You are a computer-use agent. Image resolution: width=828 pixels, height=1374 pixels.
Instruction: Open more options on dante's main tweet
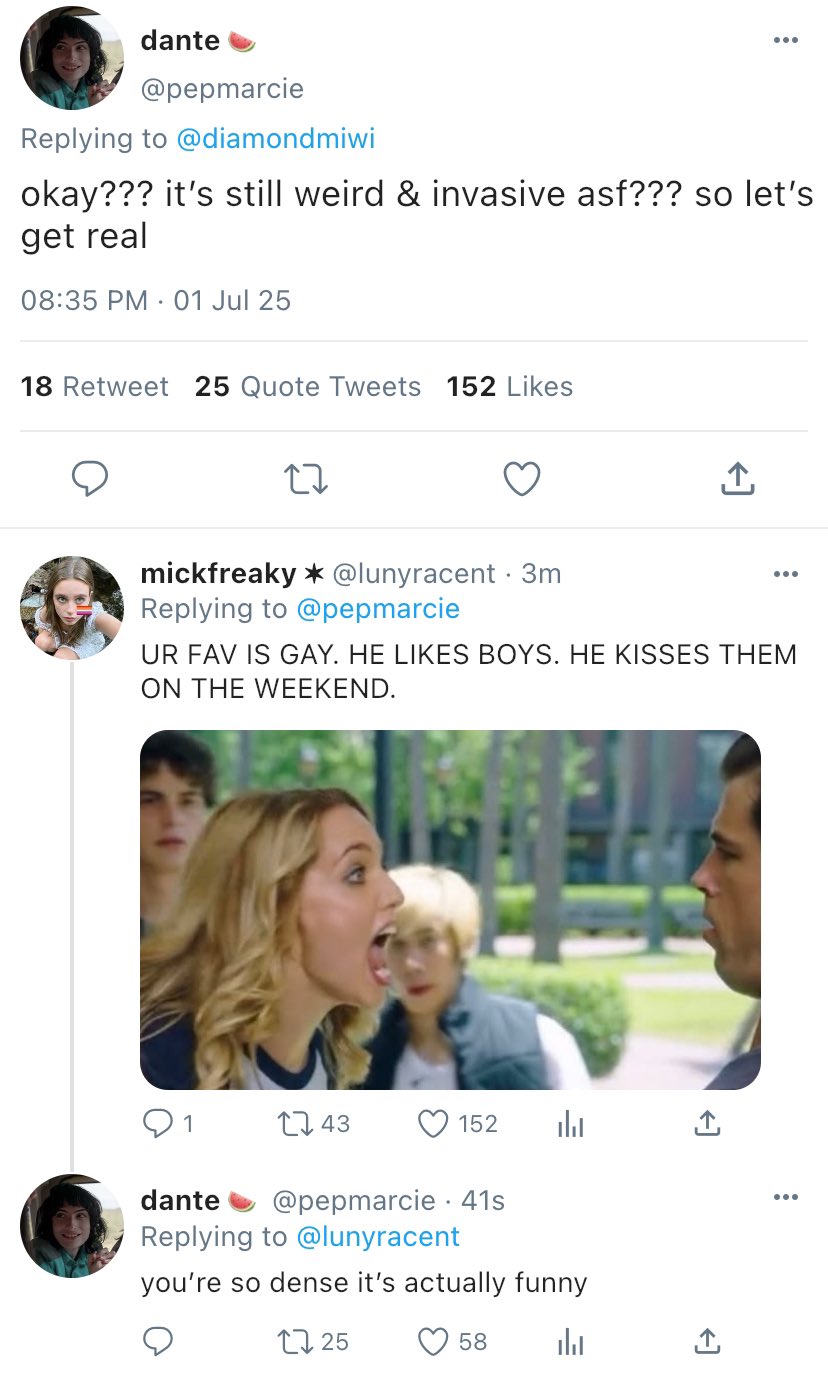(786, 41)
